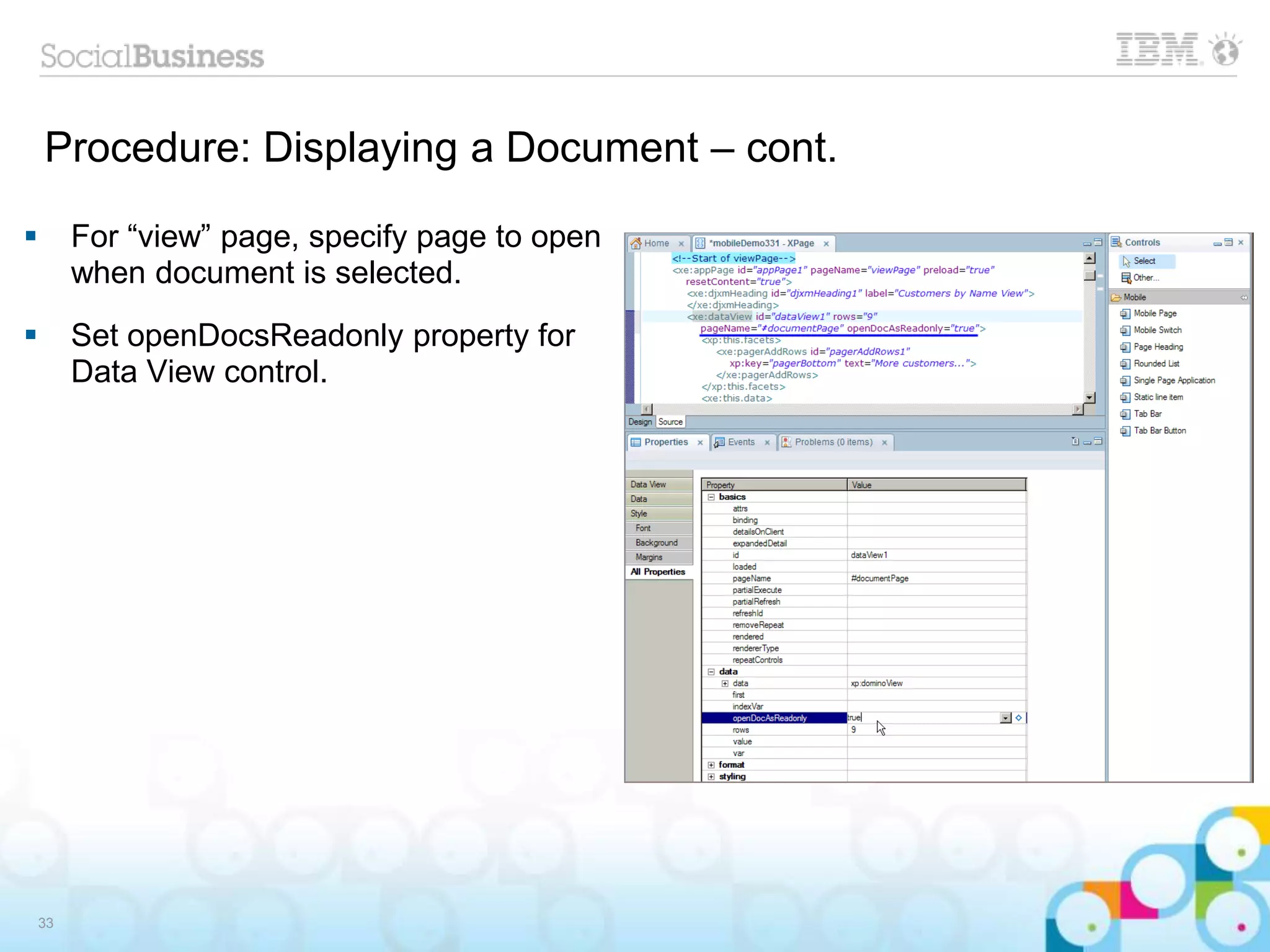The width and height of the screenshot is (1270, 952).
Task: Collapse the basics property group
Action: pyautogui.click(x=711, y=497)
